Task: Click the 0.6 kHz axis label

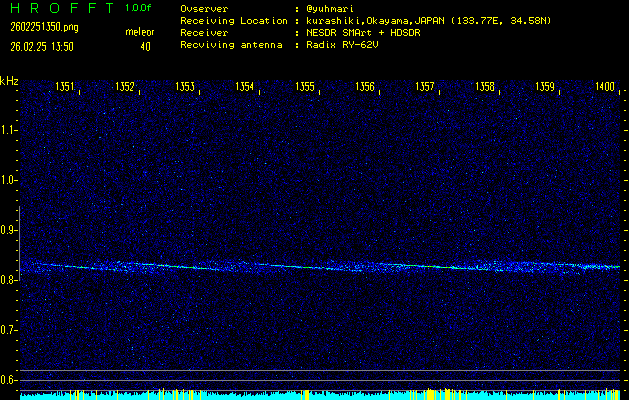Action: [x=9, y=379]
